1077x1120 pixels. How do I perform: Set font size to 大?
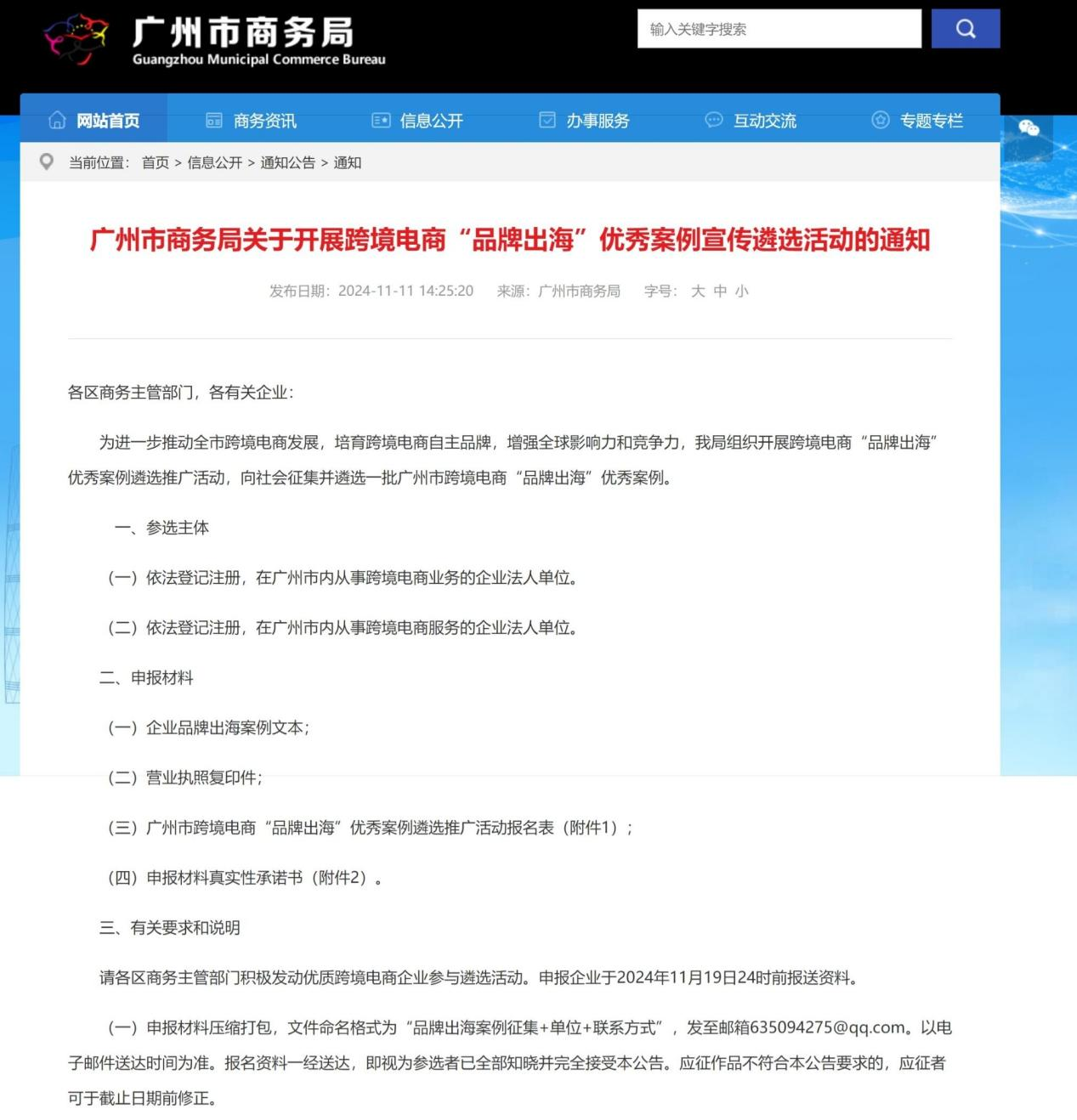click(x=698, y=291)
